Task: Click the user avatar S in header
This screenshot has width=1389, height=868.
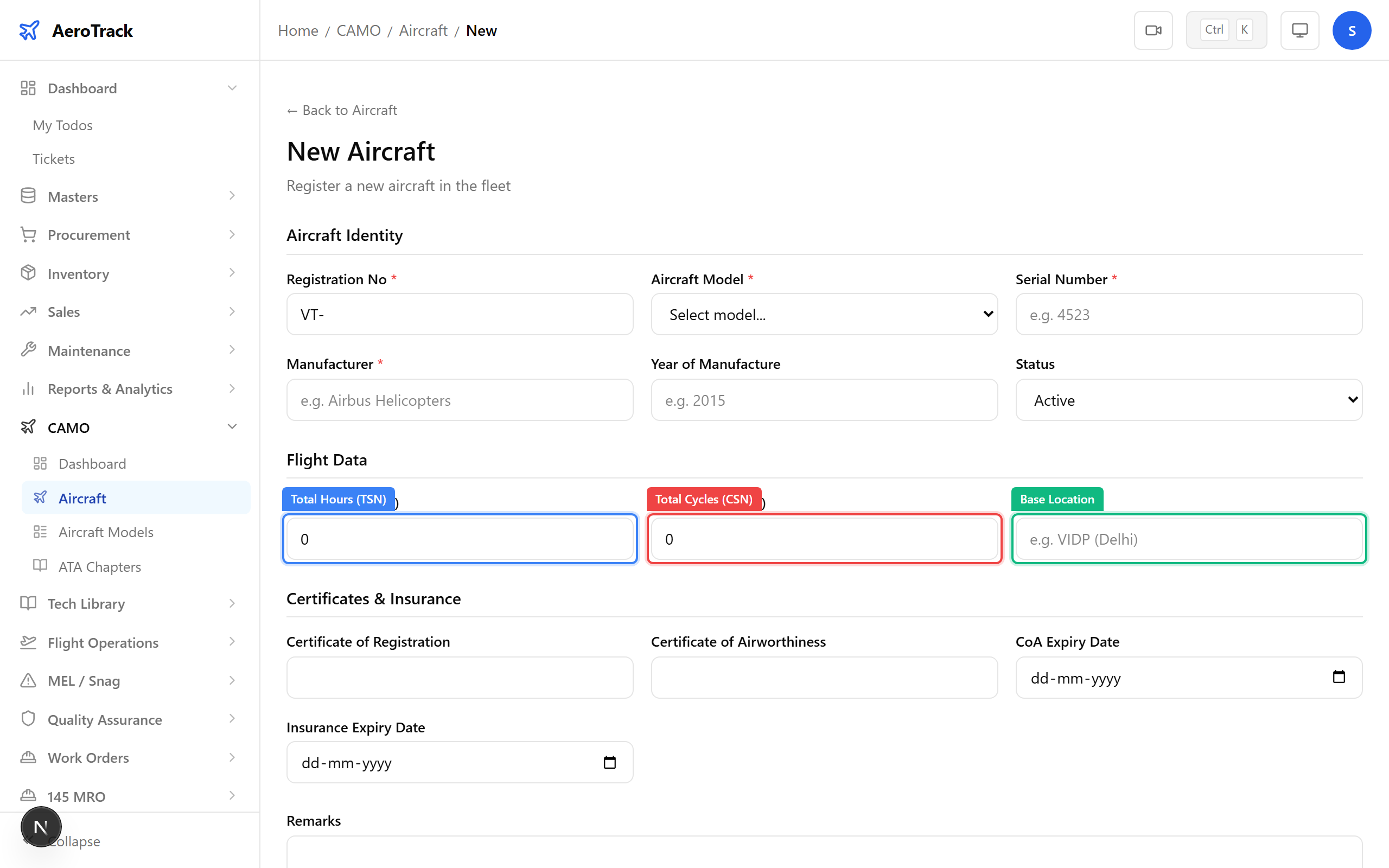Action: coord(1352,30)
